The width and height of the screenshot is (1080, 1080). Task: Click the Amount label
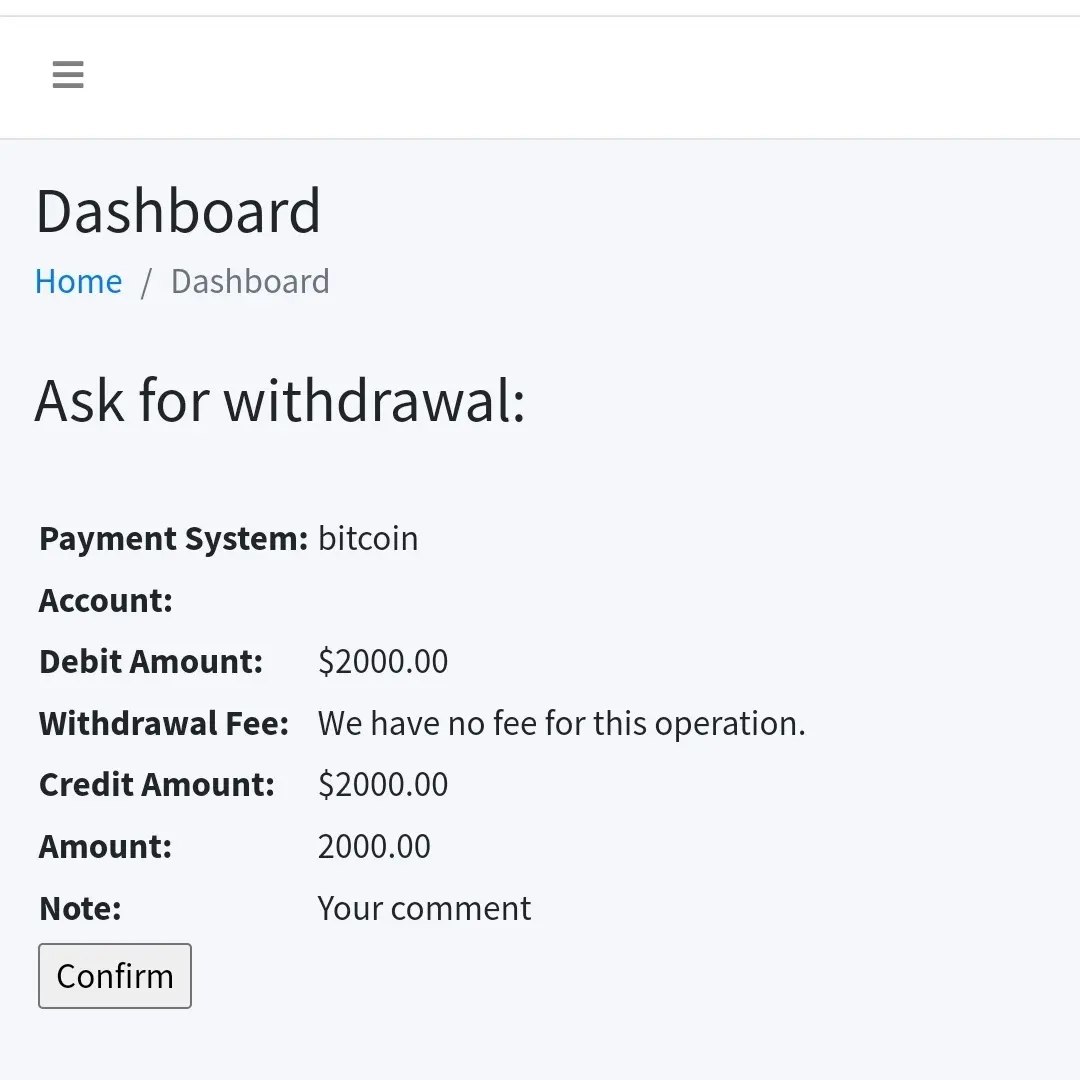click(106, 847)
